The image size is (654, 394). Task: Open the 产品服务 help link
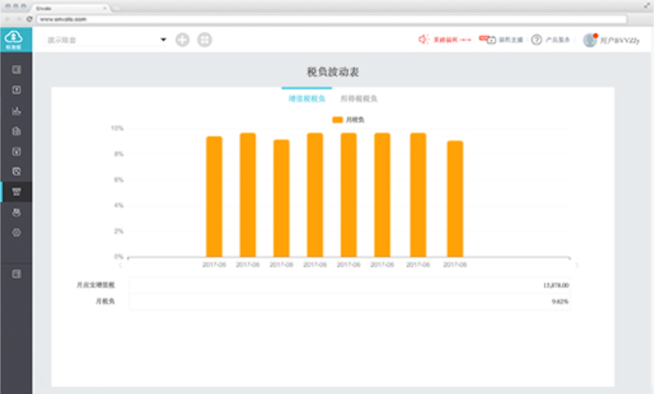(x=558, y=40)
